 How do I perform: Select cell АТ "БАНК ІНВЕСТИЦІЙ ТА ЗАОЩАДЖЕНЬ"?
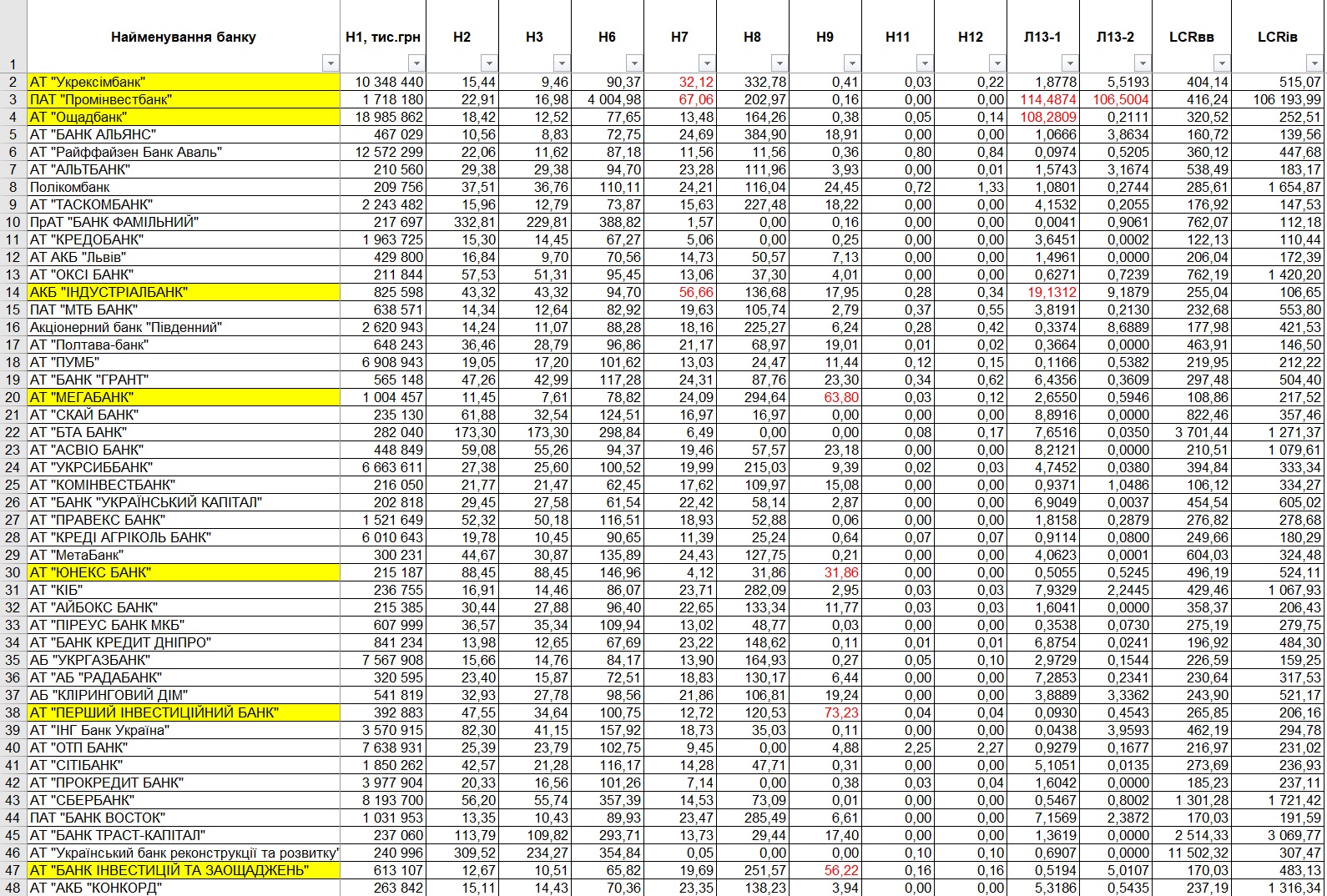184,870
